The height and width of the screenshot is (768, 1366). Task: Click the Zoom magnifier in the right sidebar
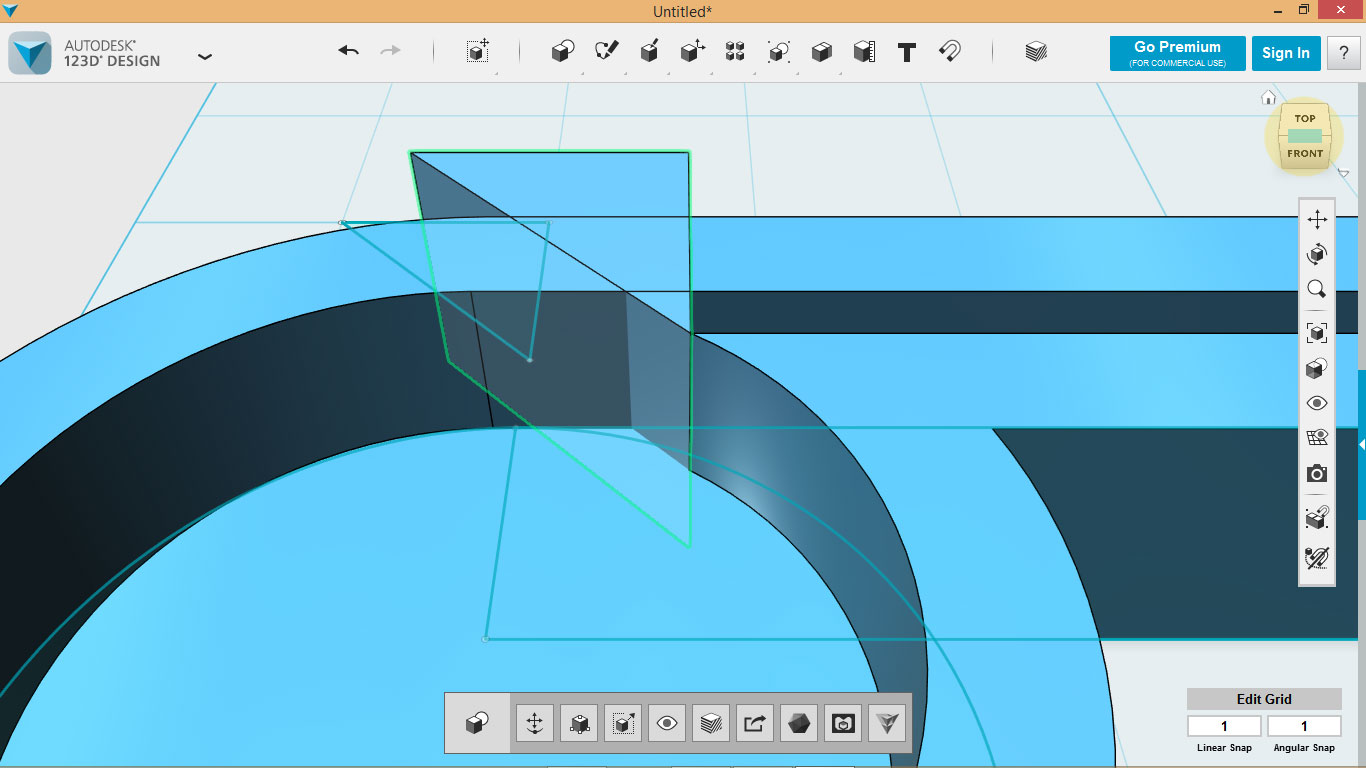point(1317,288)
